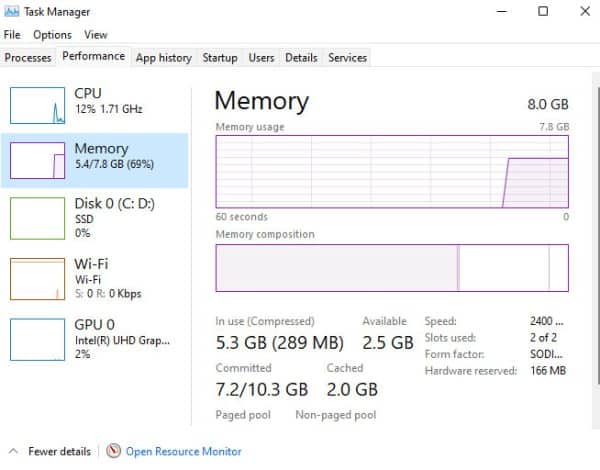Maximize the Task Manager window
This screenshot has width=600, height=470.
543,12
